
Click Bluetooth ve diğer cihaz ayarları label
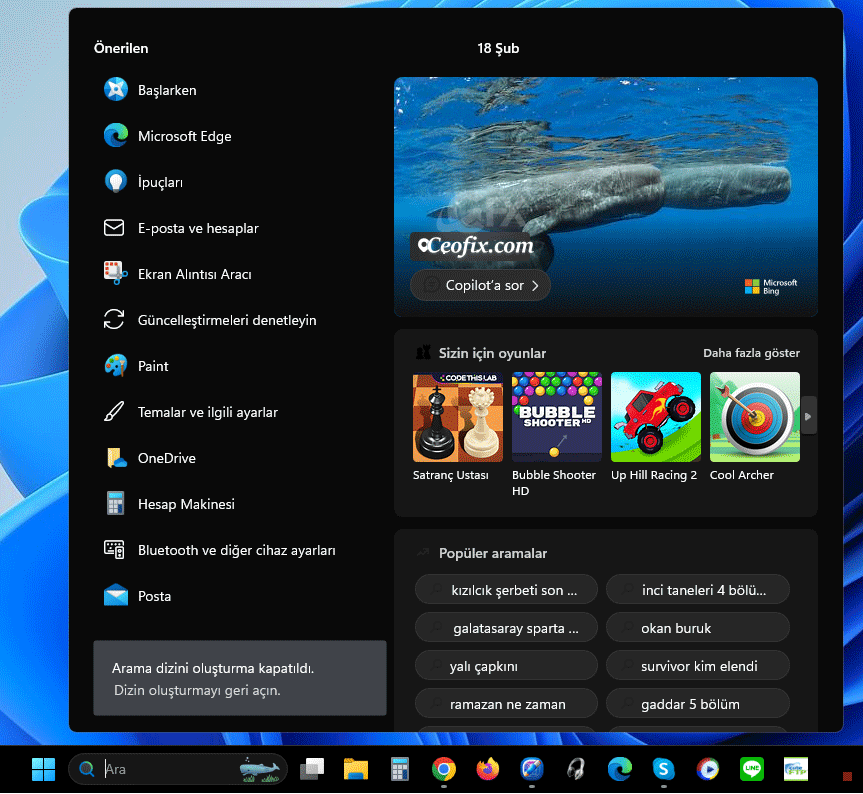click(x=237, y=550)
